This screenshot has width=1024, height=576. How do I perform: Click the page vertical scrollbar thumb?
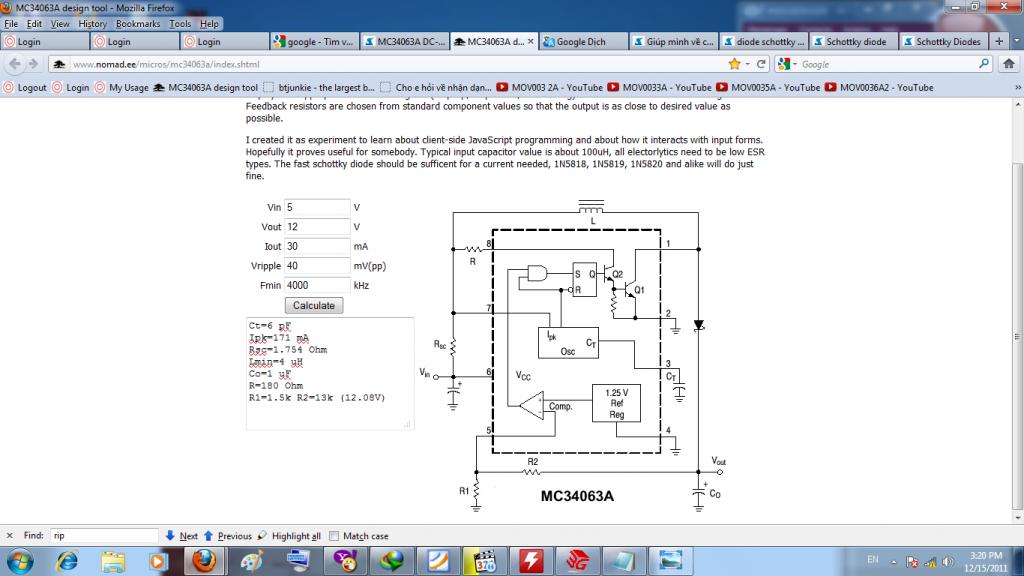pos(1017,336)
